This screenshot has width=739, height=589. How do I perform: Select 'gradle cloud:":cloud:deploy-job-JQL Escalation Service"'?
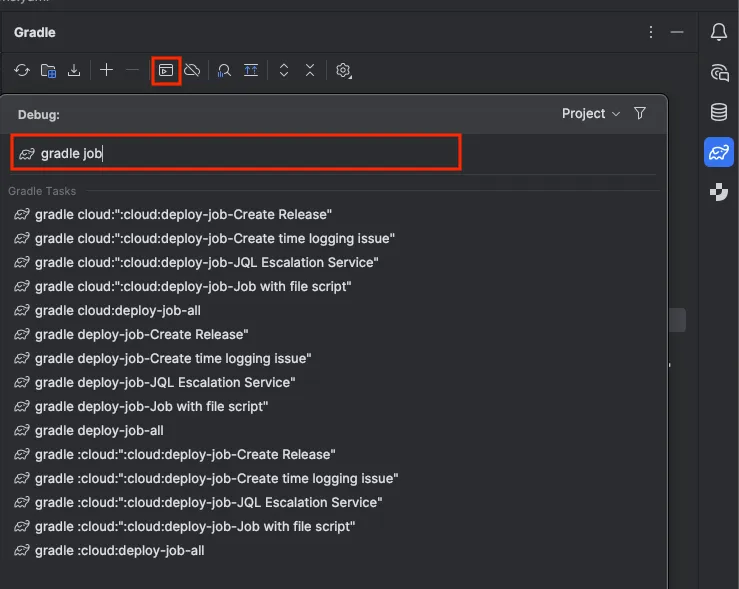coord(334,262)
